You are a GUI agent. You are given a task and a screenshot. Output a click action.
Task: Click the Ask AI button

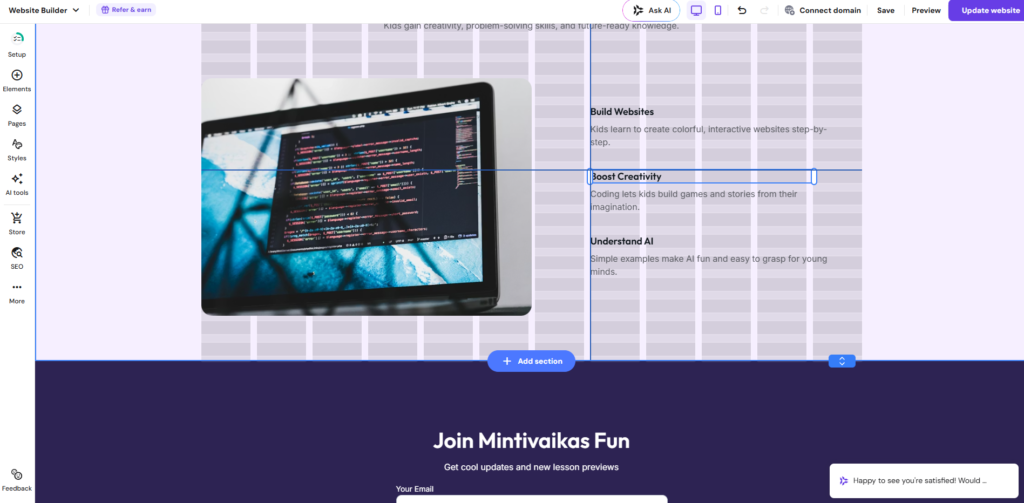click(x=651, y=10)
